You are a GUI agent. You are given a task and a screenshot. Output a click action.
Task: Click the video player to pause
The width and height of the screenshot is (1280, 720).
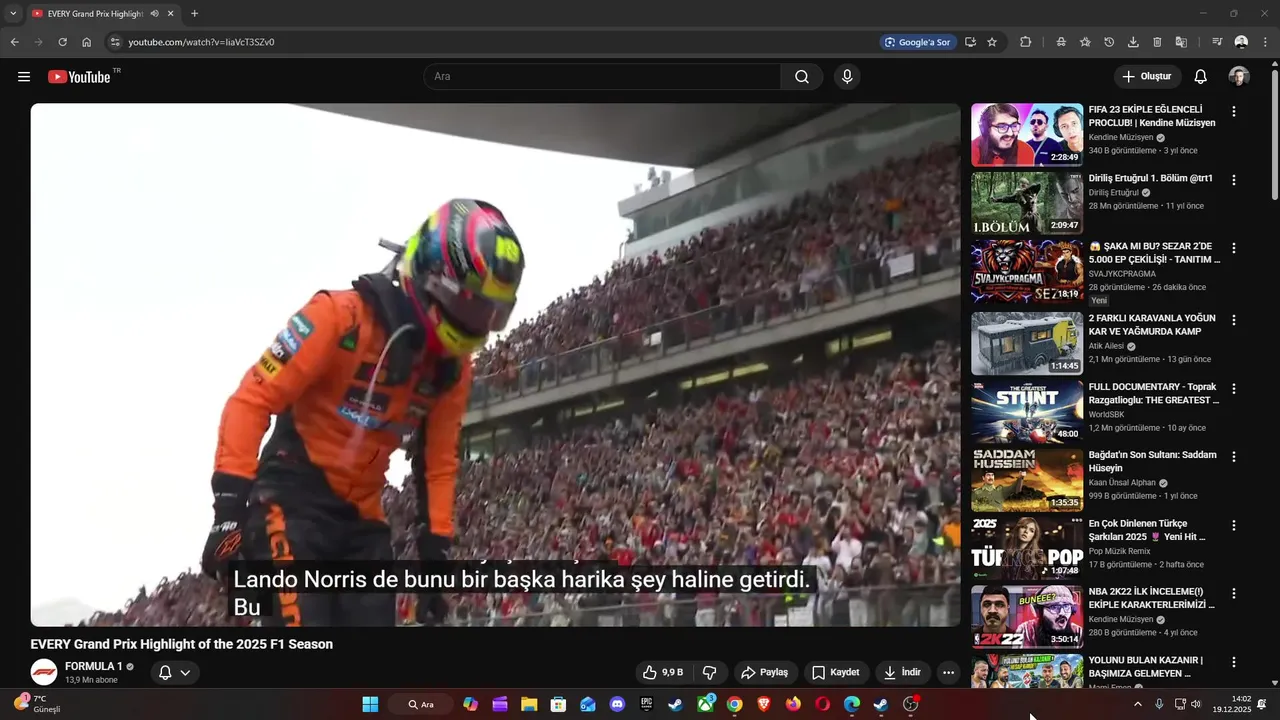495,365
